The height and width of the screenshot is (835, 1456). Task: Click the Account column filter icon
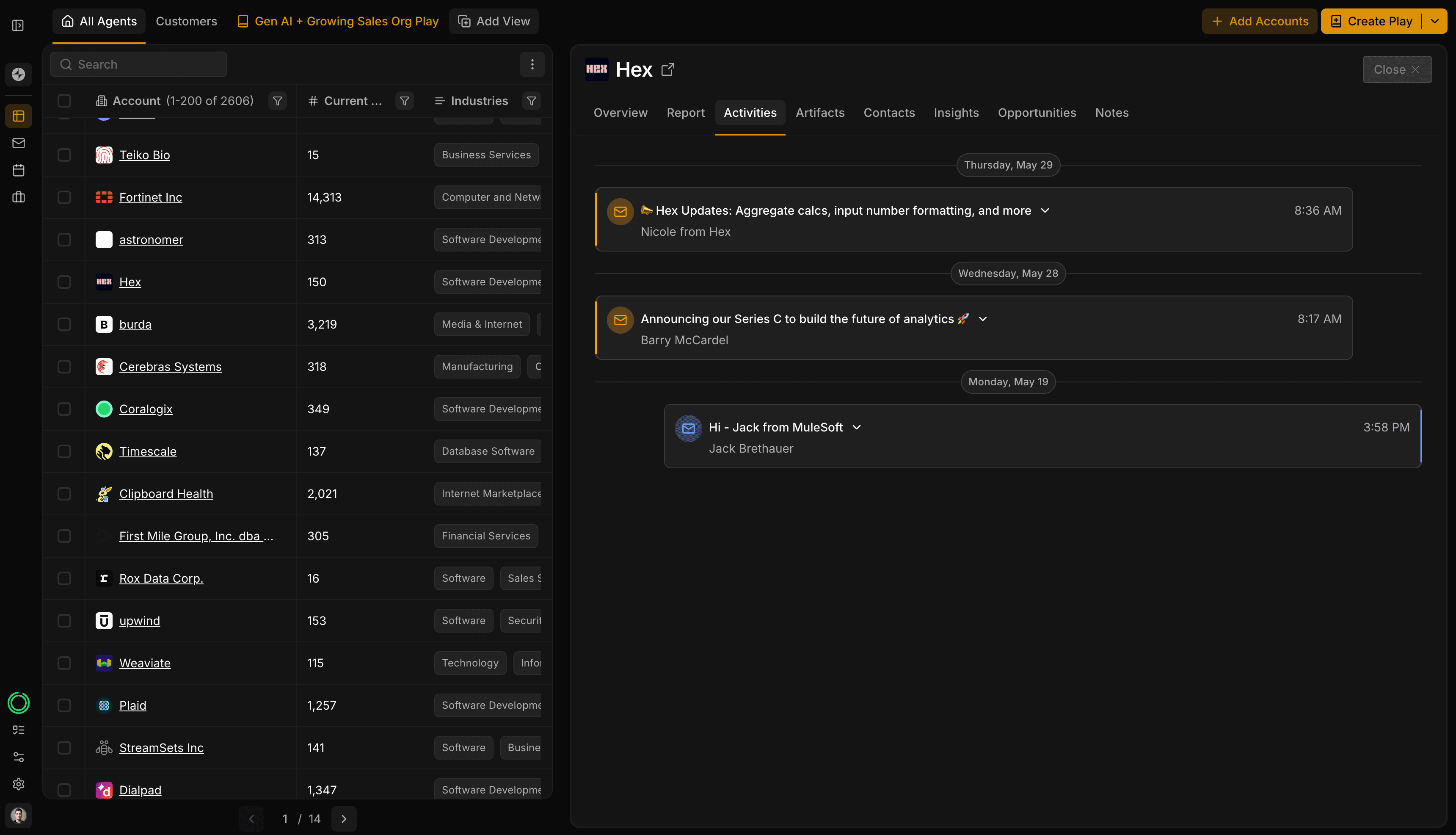[277, 101]
